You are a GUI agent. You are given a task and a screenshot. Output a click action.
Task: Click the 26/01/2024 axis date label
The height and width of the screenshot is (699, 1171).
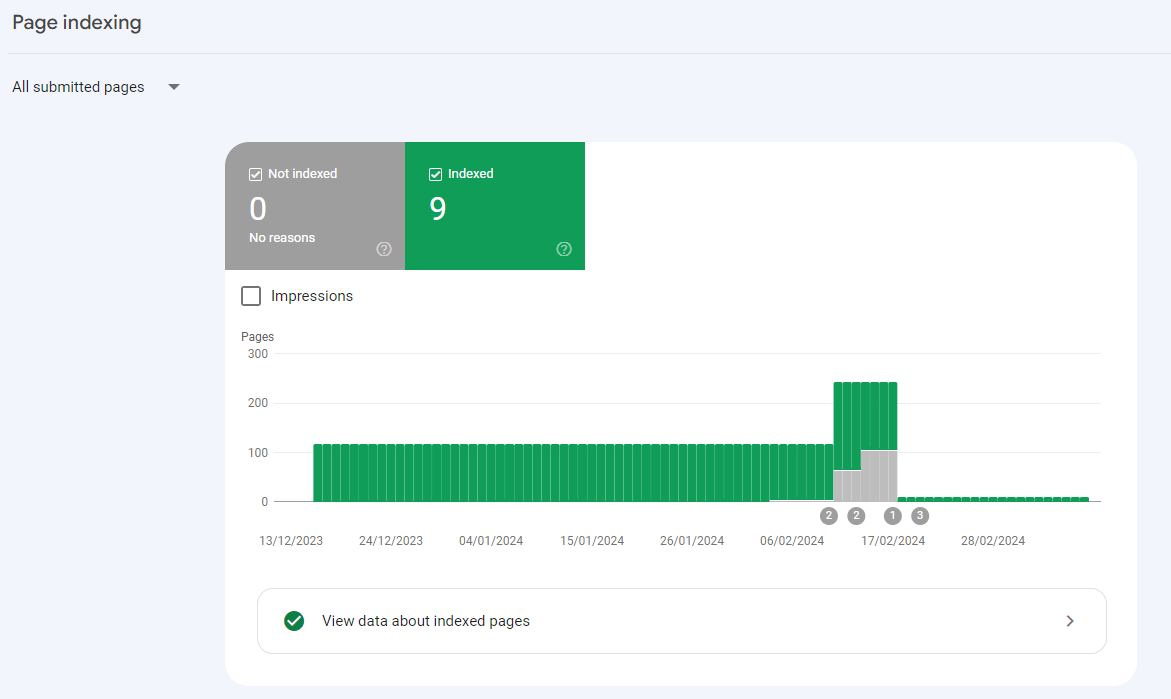tap(692, 541)
